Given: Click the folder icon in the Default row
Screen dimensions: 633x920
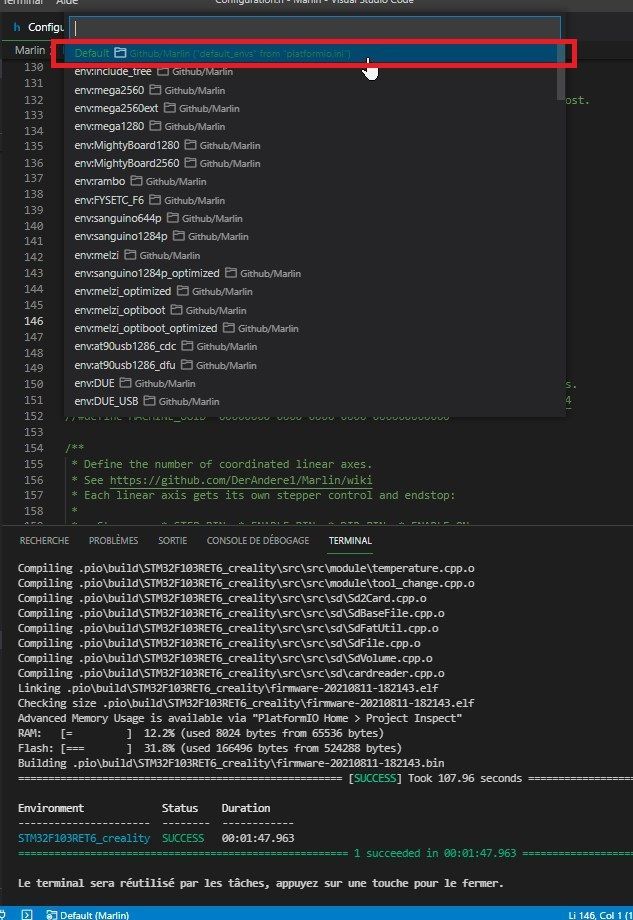Looking at the screenshot, I should 120,53.
